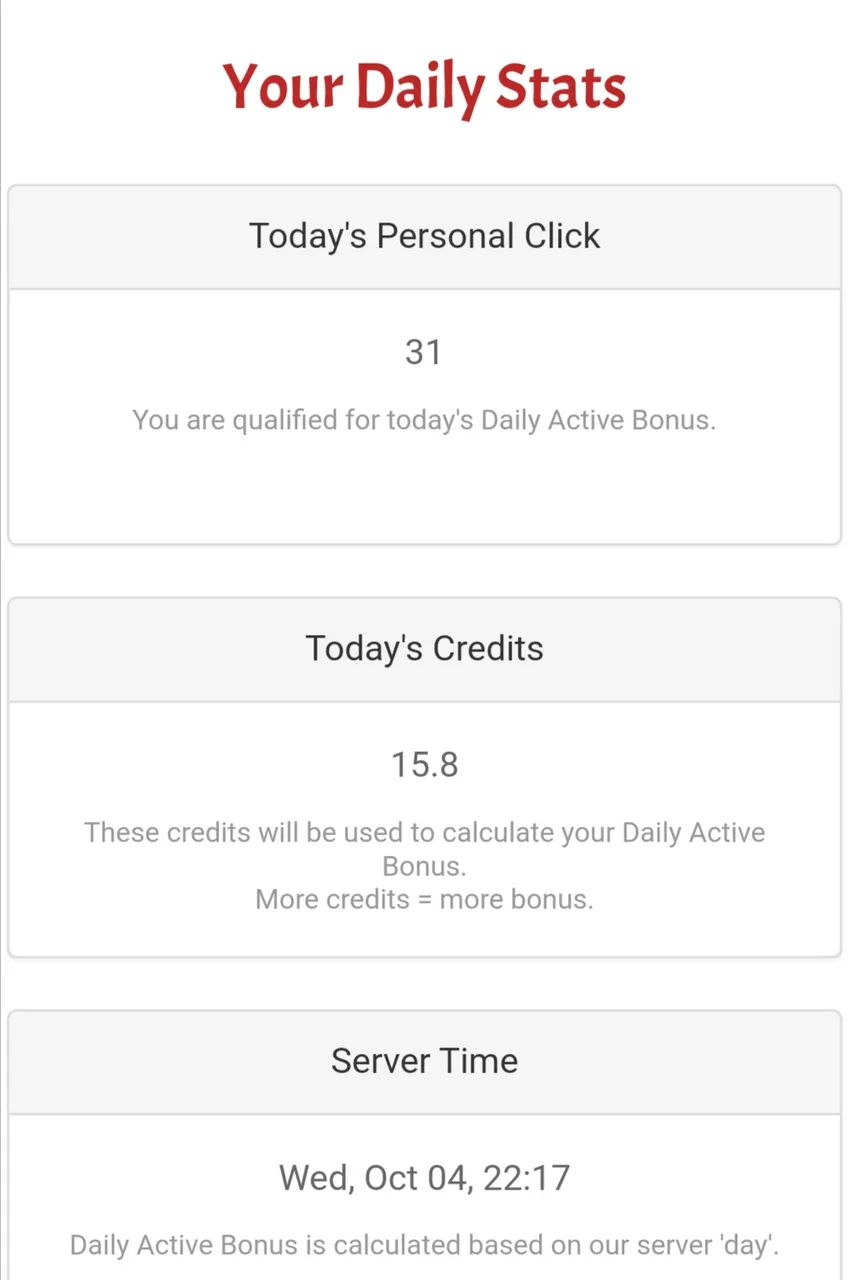This screenshot has height=1280, width=849.
Task: Tap the "Wed, Oct 04" date text
Action: 373,1177
